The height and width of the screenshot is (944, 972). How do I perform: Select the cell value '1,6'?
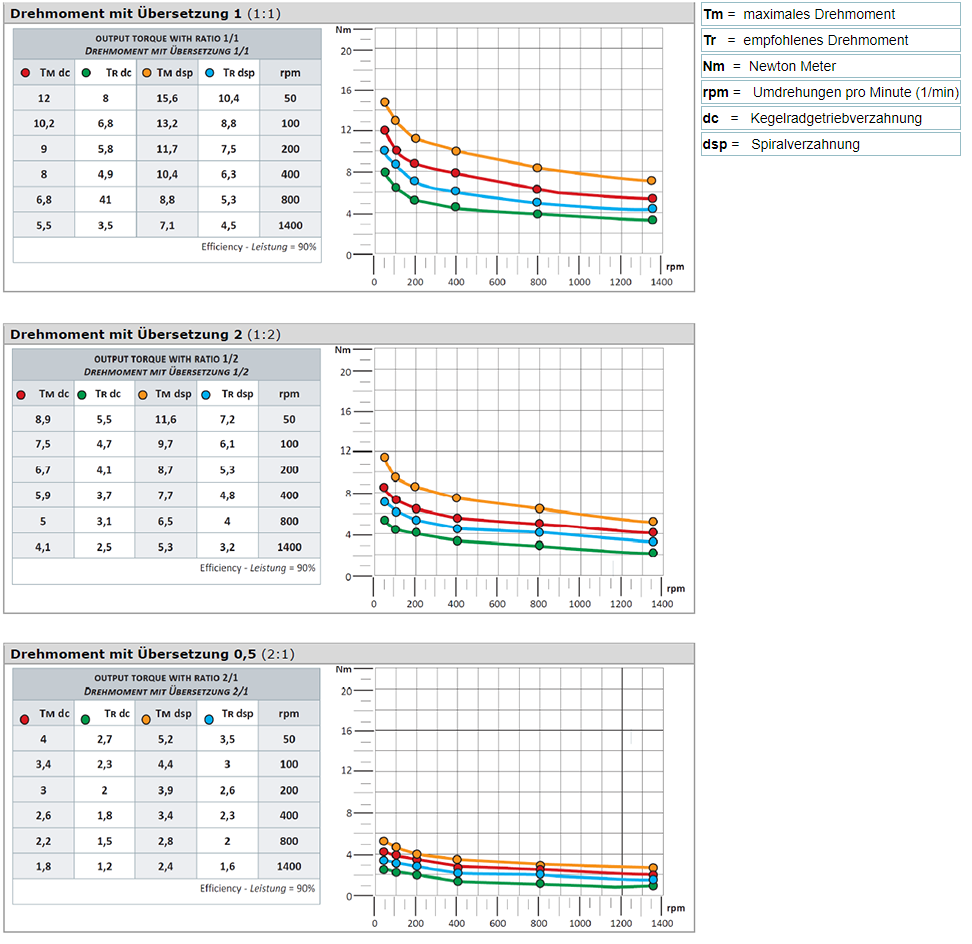(227, 867)
